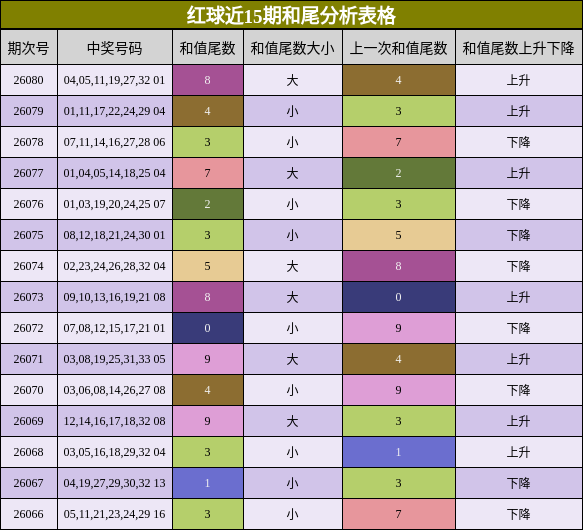Screen dimensions: 583x530
Task: Select winning numbers 04,19,27,29,30,32 13
Action: (x=115, y=483)
